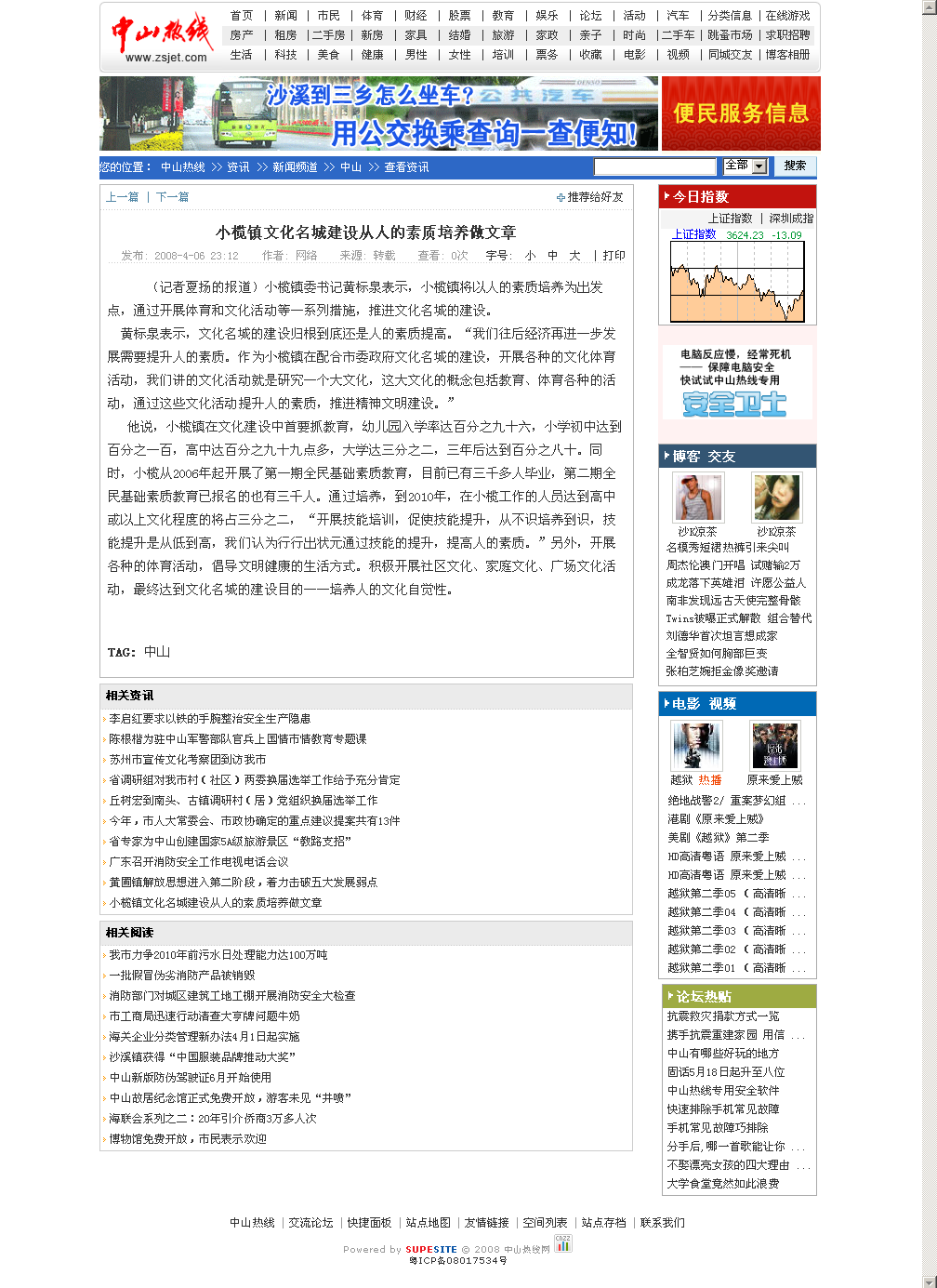Click the 中山 tag link

click(x=157, y=652)
